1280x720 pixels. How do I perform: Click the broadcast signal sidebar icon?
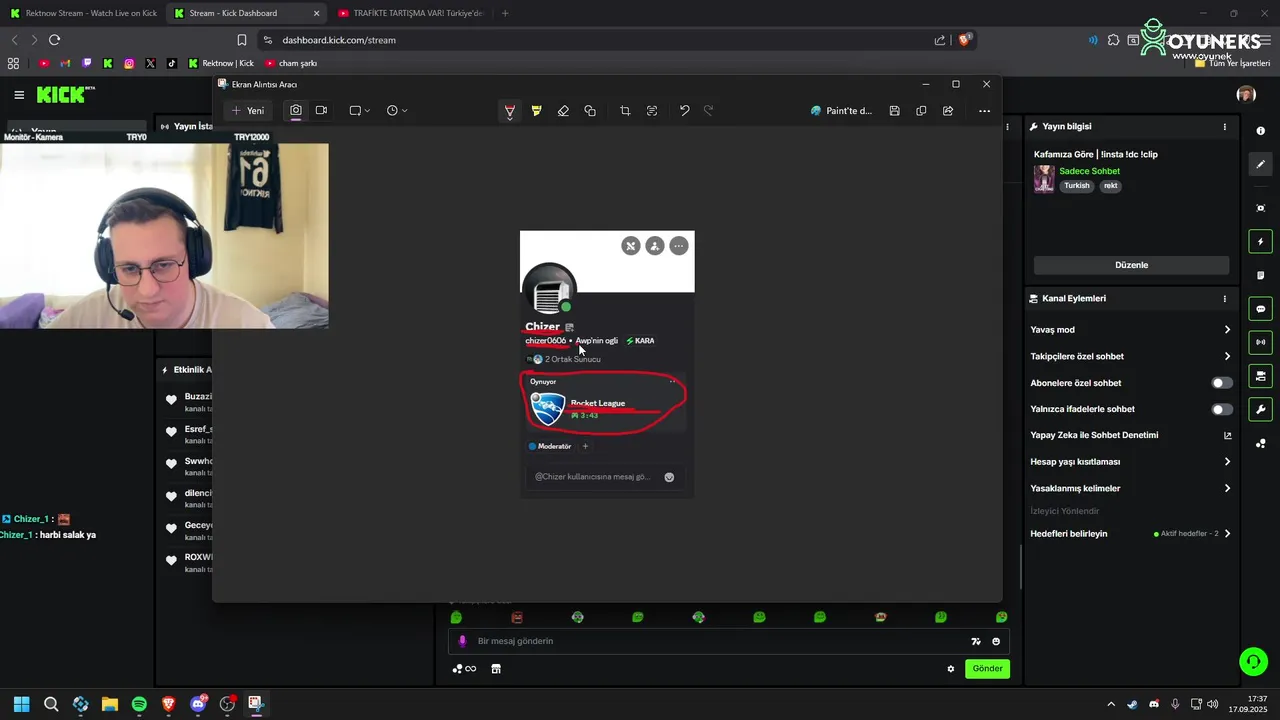[1260, 342]
